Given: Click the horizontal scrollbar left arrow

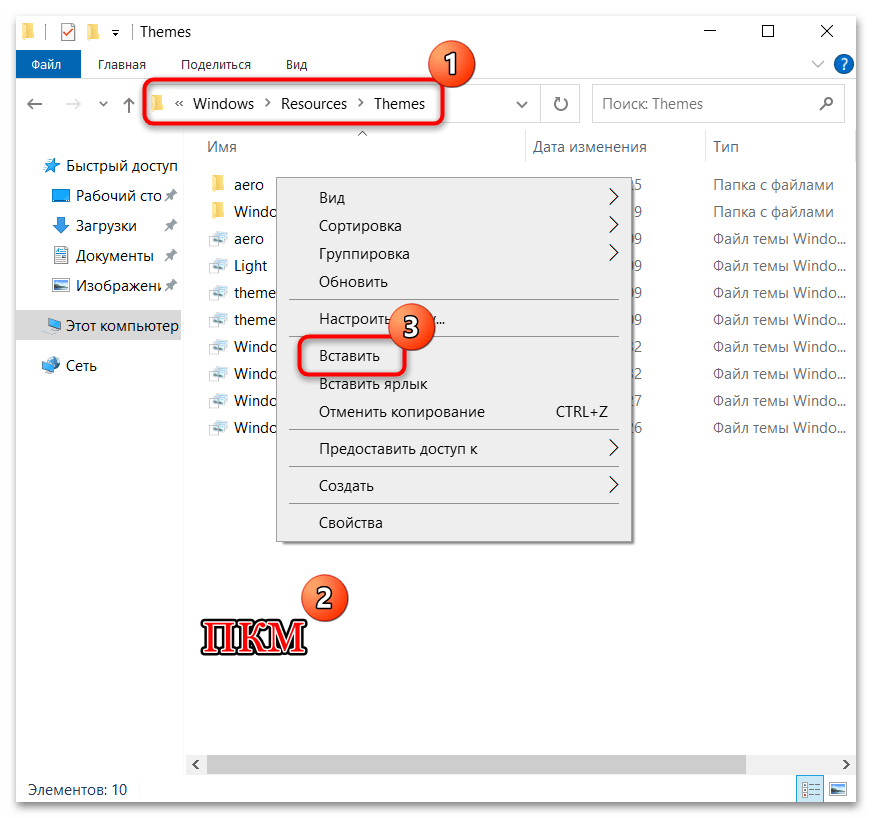Looking at the screenshot, I should (196, 765).
